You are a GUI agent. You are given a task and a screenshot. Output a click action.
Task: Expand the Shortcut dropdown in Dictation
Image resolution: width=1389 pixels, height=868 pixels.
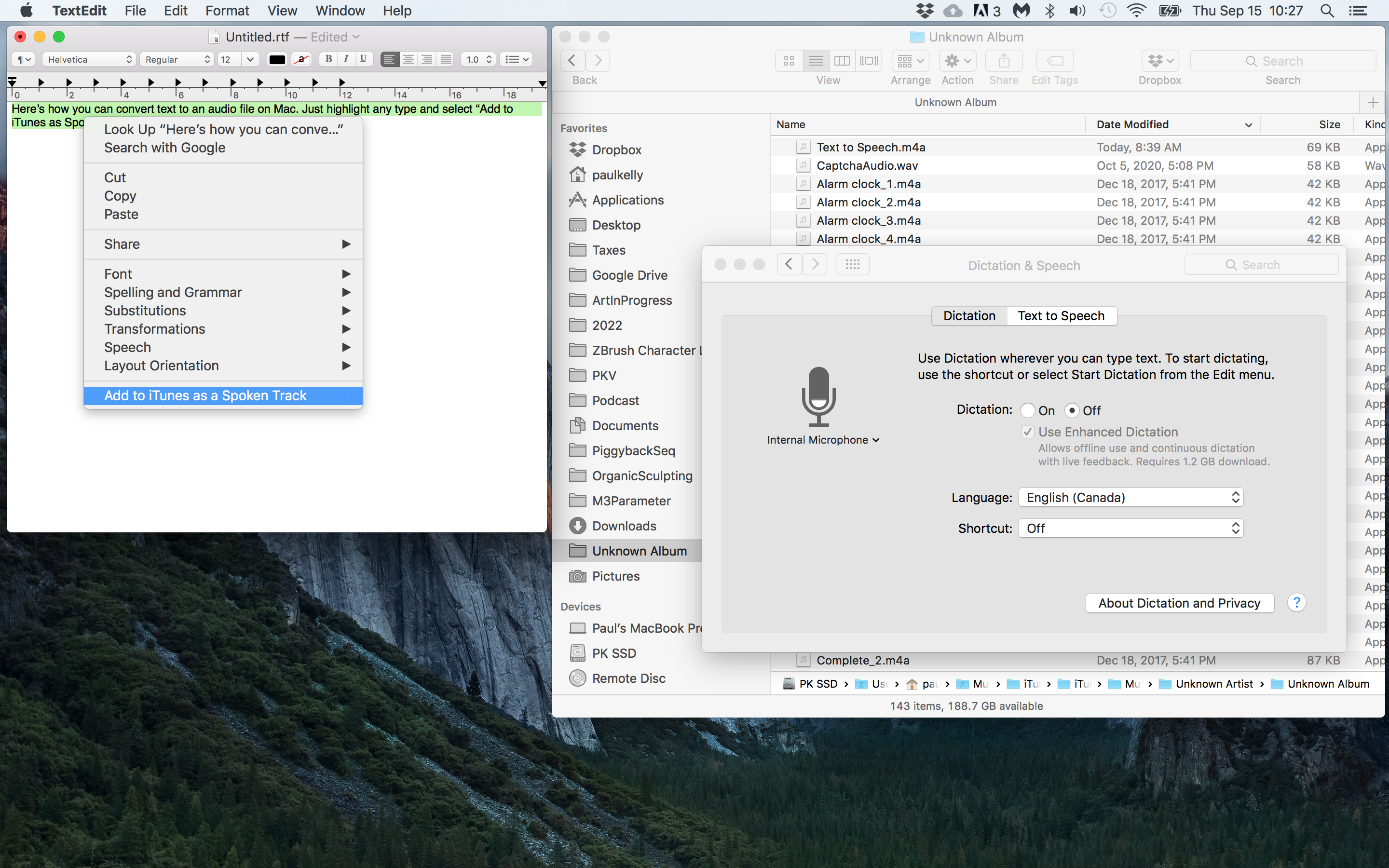click(1131, 528)
